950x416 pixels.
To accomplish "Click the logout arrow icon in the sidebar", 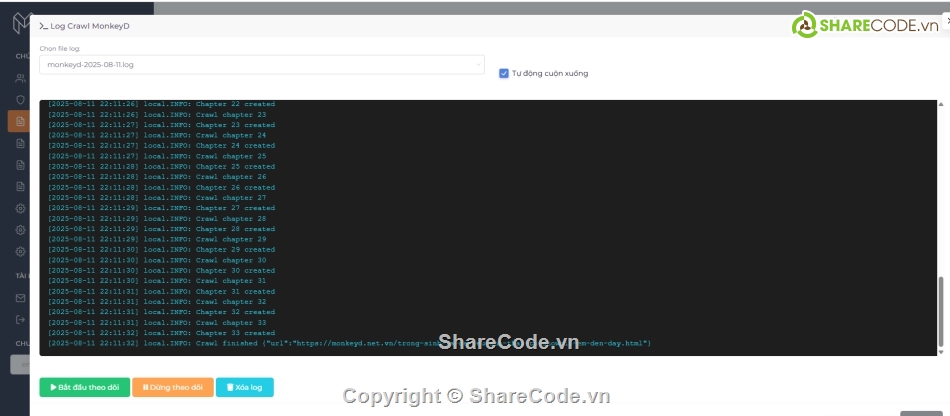I will pyautogui.click(x=21, y=319).
